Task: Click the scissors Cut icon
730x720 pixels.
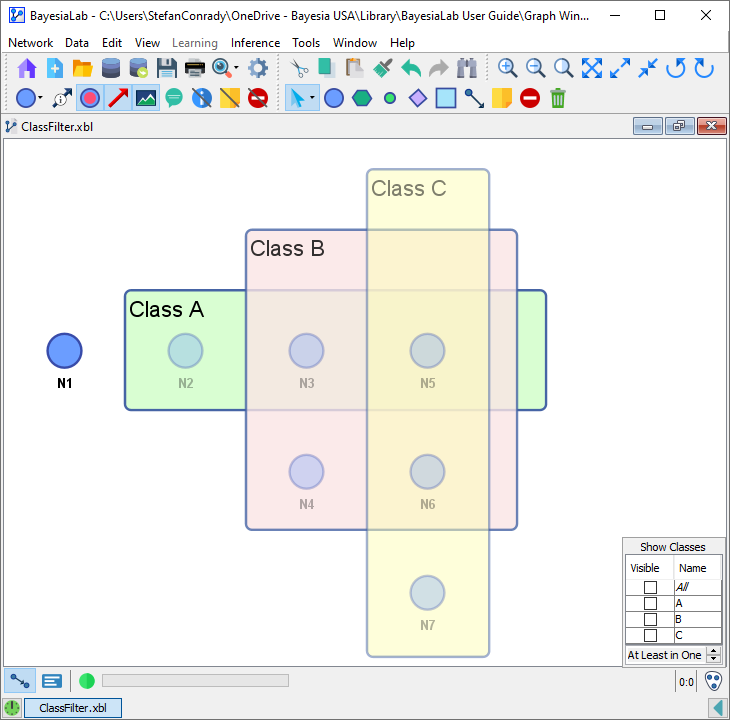Action: pos(298,68)
